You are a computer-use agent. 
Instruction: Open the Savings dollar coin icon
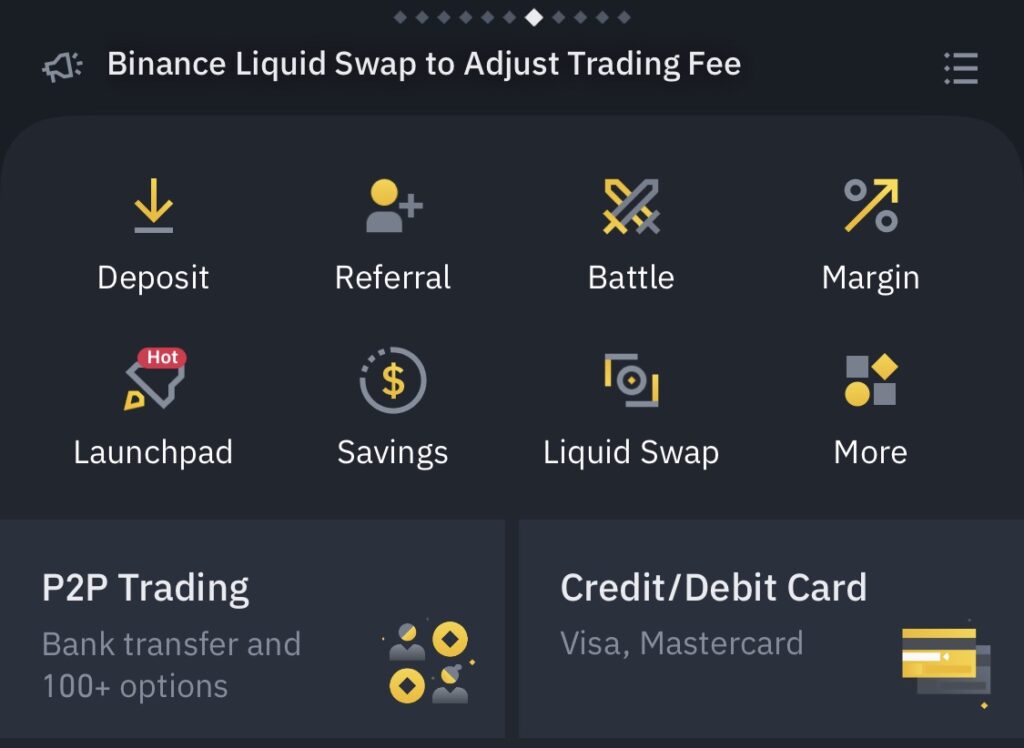point(393,380)
